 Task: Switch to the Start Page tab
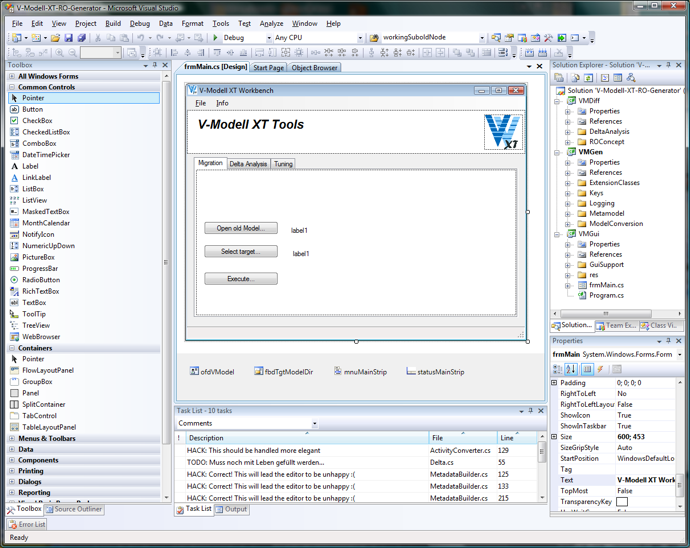pyautogui.click(x=268, y=67)
